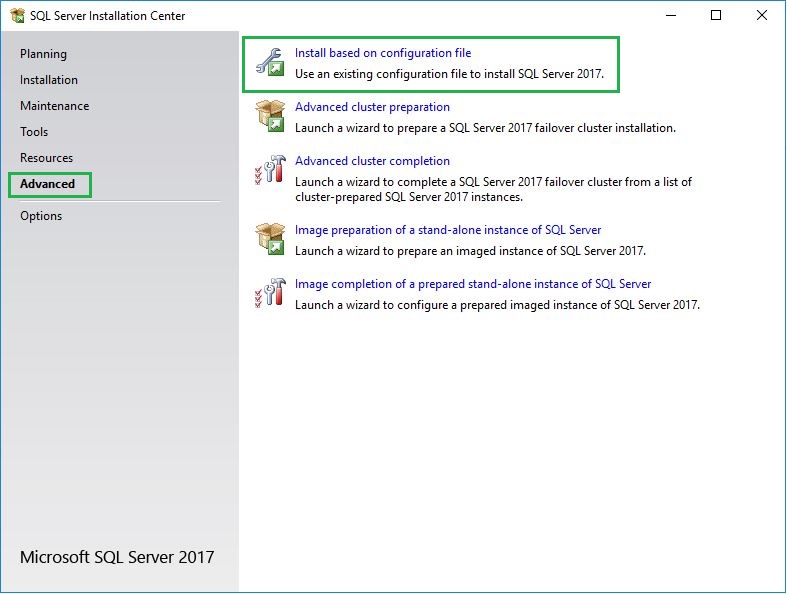787x594 pixels.
Task: Click 'prepare a SQL Server 2017 failover cluster' text
Action: (485, 128)
